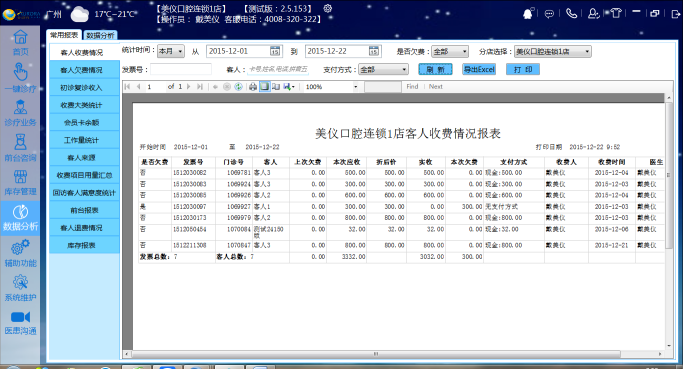Go to previous page of report
This screenshot has width=683, height=369.
(x=139, y=87)
